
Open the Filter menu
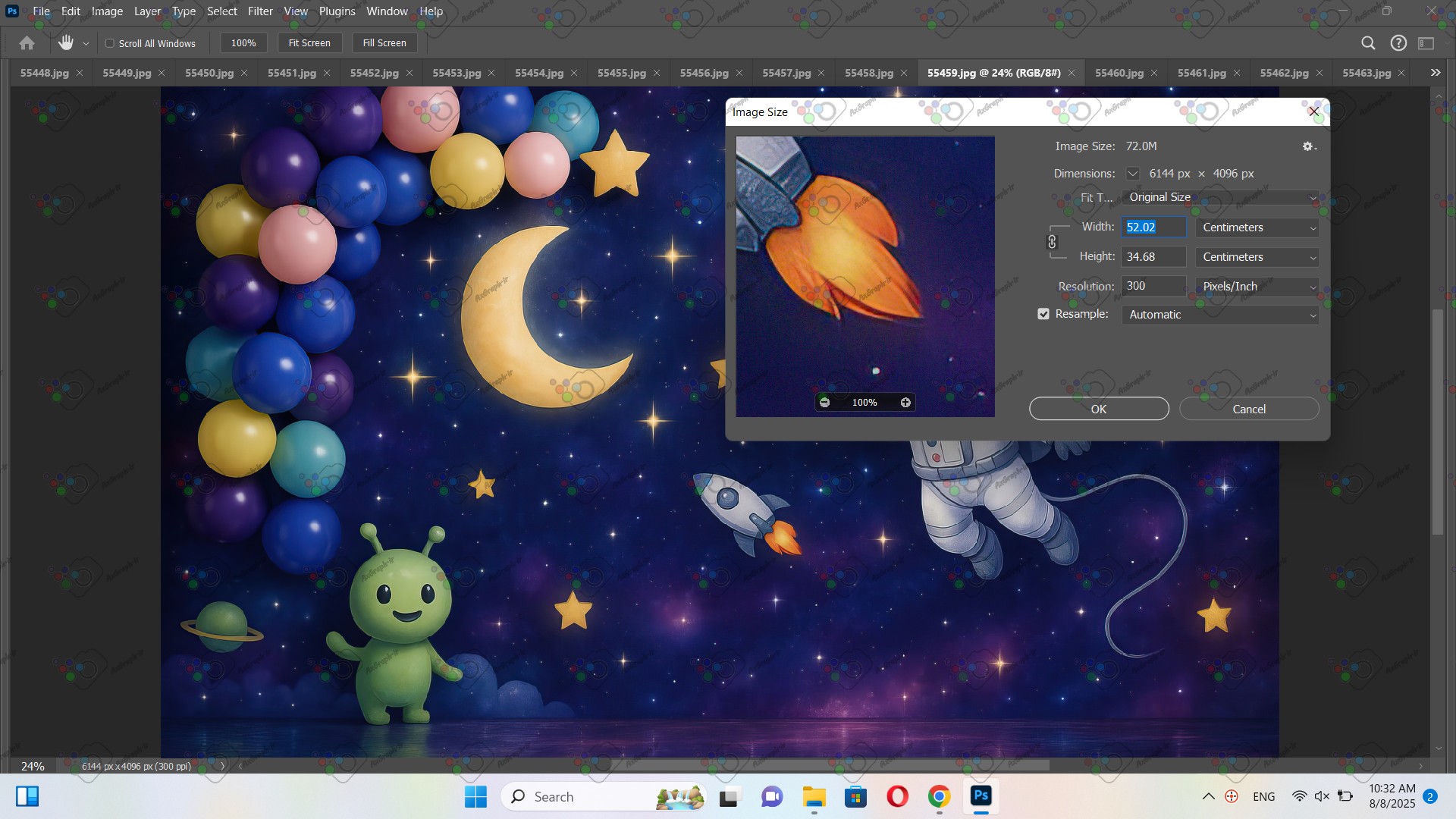point(259,11)
